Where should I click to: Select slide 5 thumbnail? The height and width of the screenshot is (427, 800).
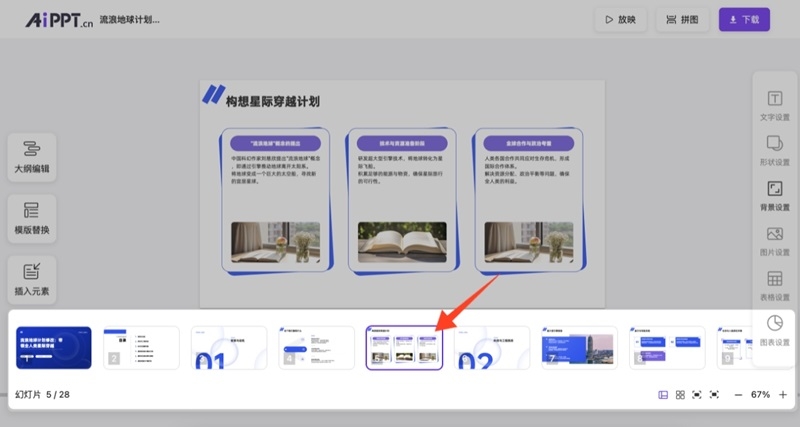coord(404,348)
